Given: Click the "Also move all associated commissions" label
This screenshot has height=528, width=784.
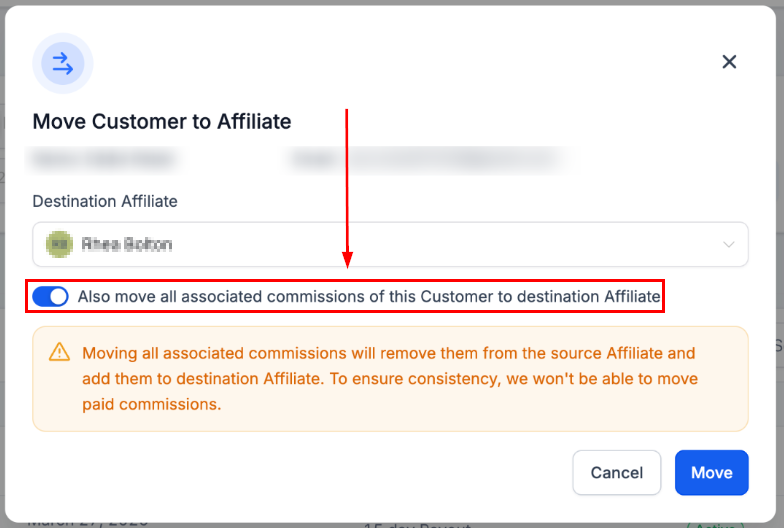Looking at the screenshot, I should pyautogui.click(x=368, y=296).
